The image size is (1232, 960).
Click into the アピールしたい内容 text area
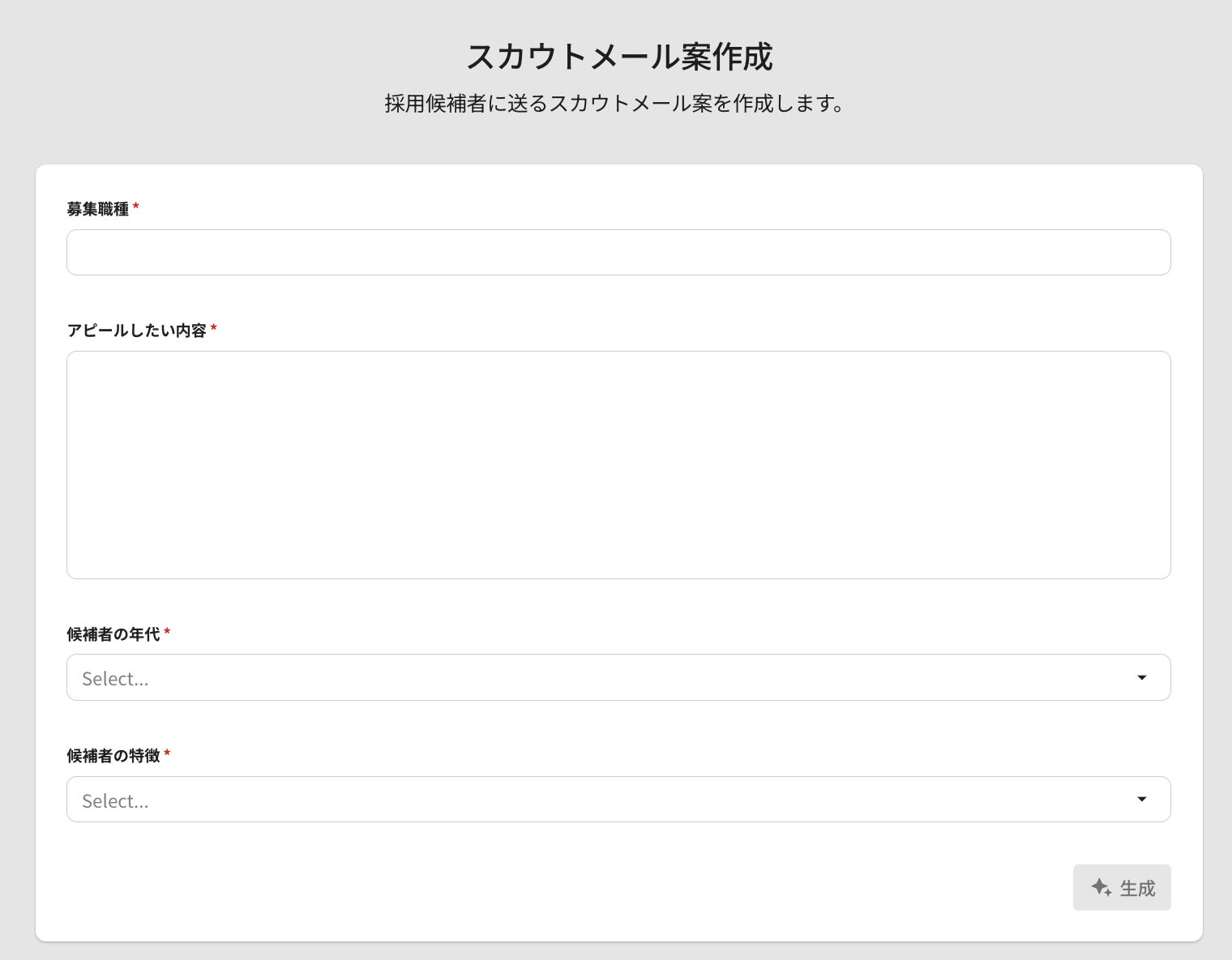(x=618, y=464)
